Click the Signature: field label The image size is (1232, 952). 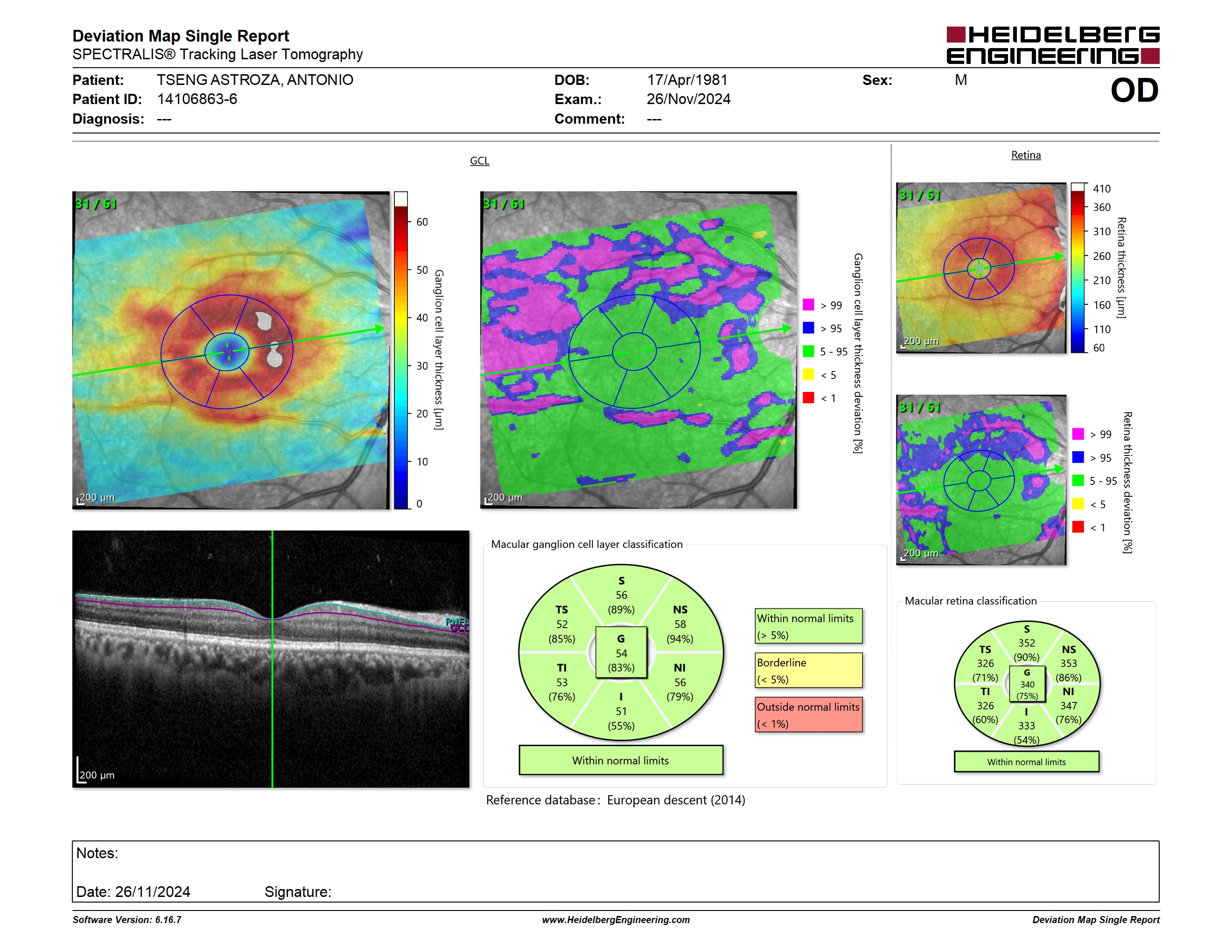click(298, 892)
